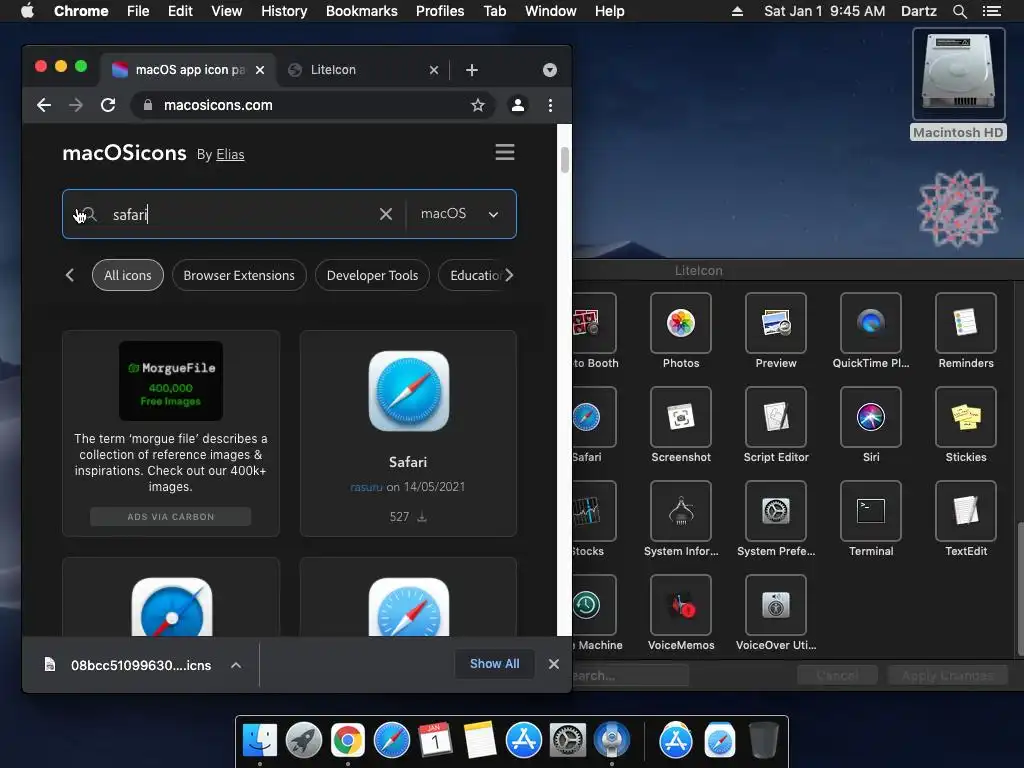The height and width of the screenshot is (768, 1024).
Task: Open the Chrome tab search dropdown
Action: tap(550, 70)
